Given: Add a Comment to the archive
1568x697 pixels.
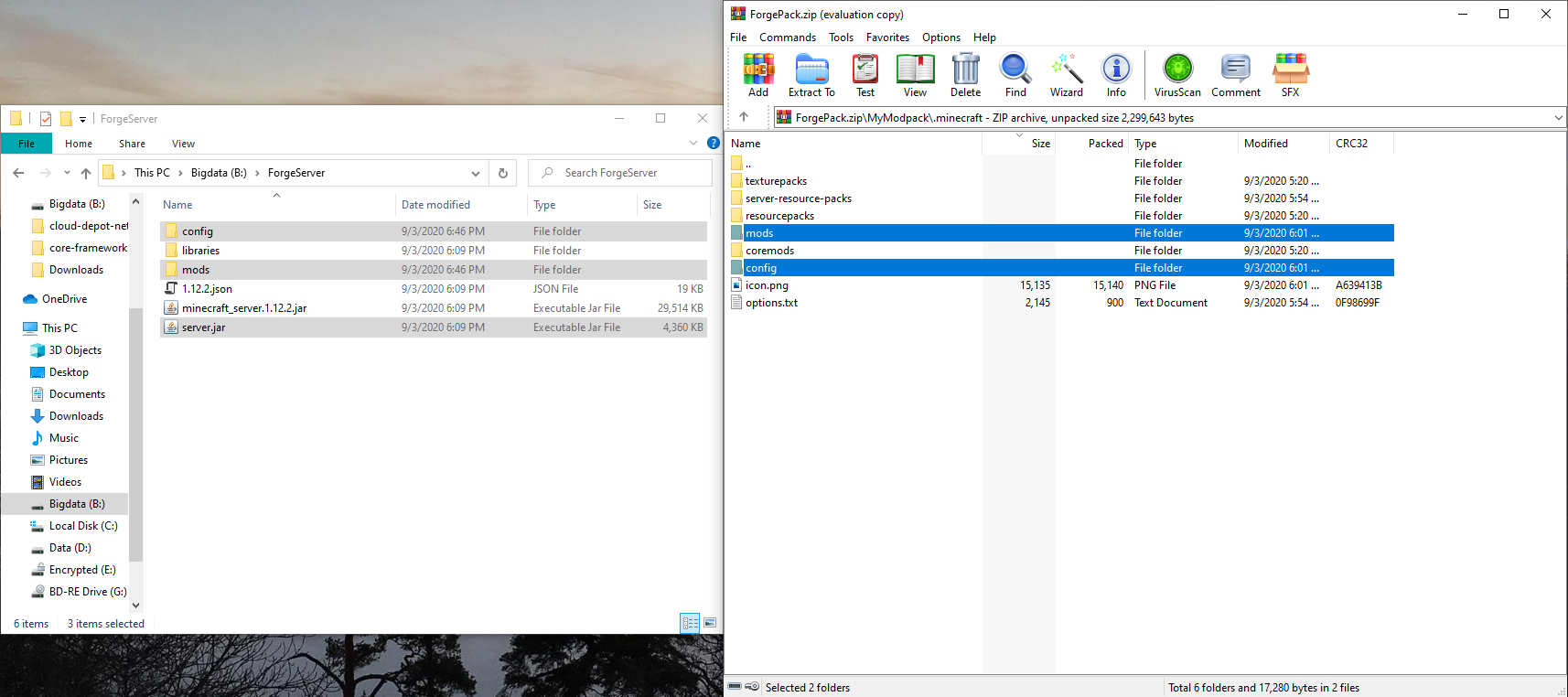Looking at the screenshot, I should pyautogui.click(x=1236, y=75).
